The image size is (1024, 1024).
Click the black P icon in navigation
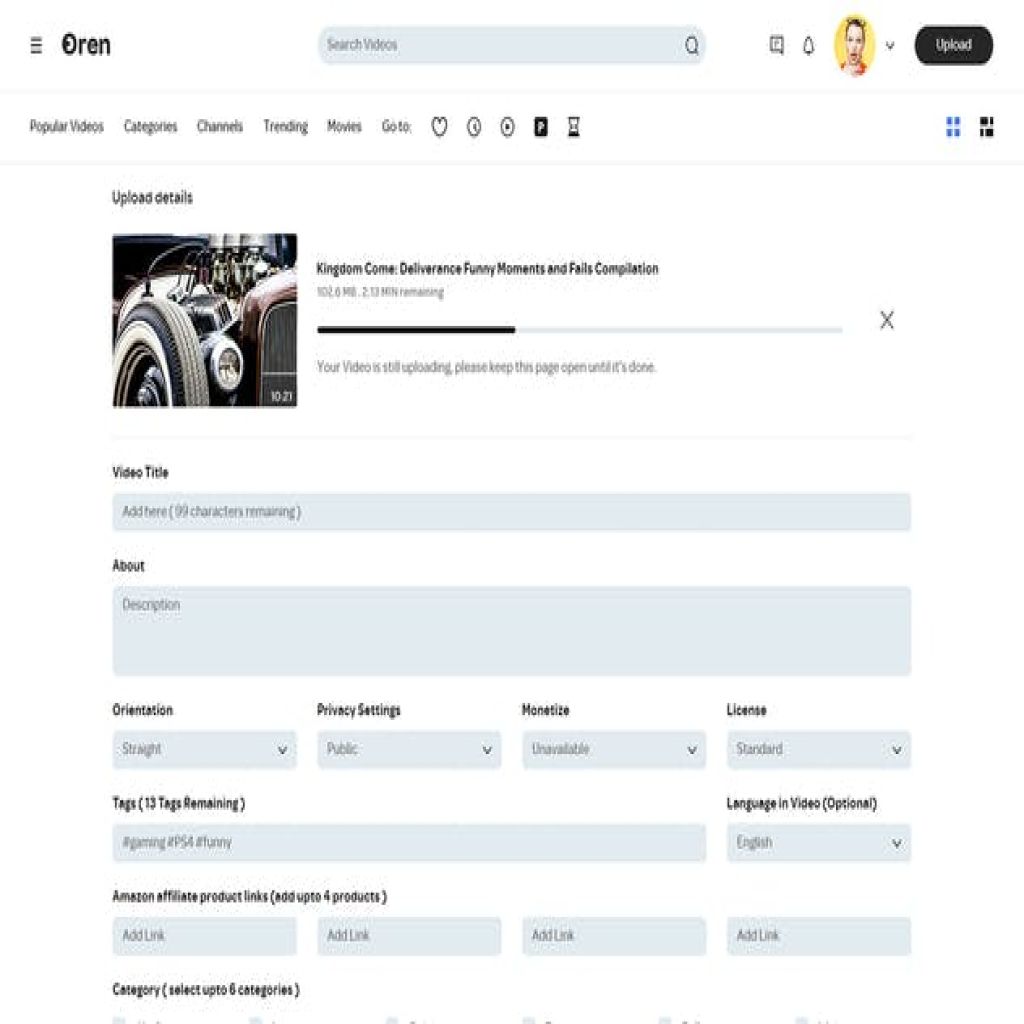click(x=541, y=127)
